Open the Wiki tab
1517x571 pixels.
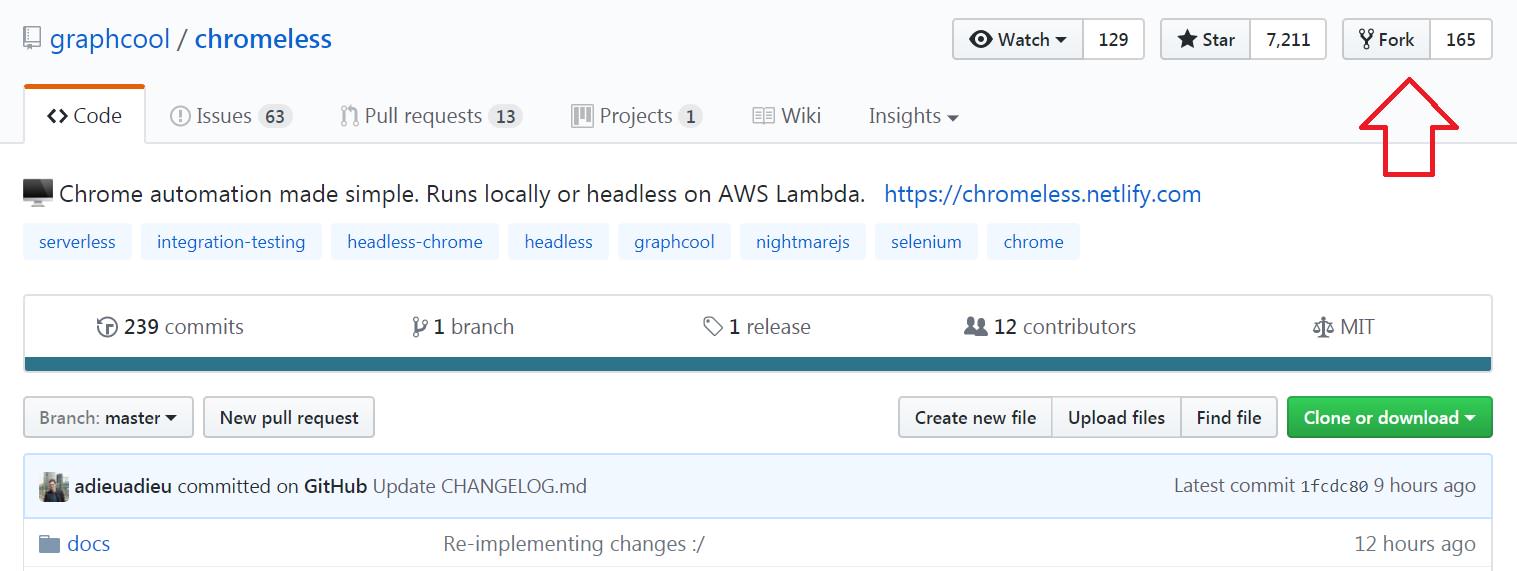tap(787, 116)
